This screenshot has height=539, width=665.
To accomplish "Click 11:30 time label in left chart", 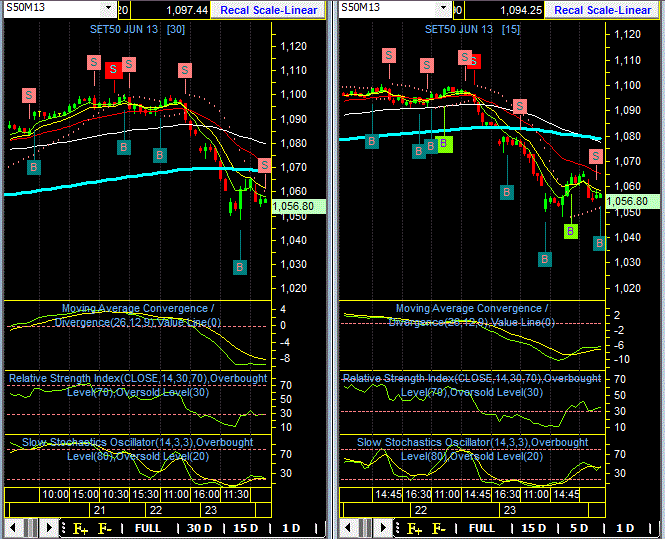I will (236, 494).
